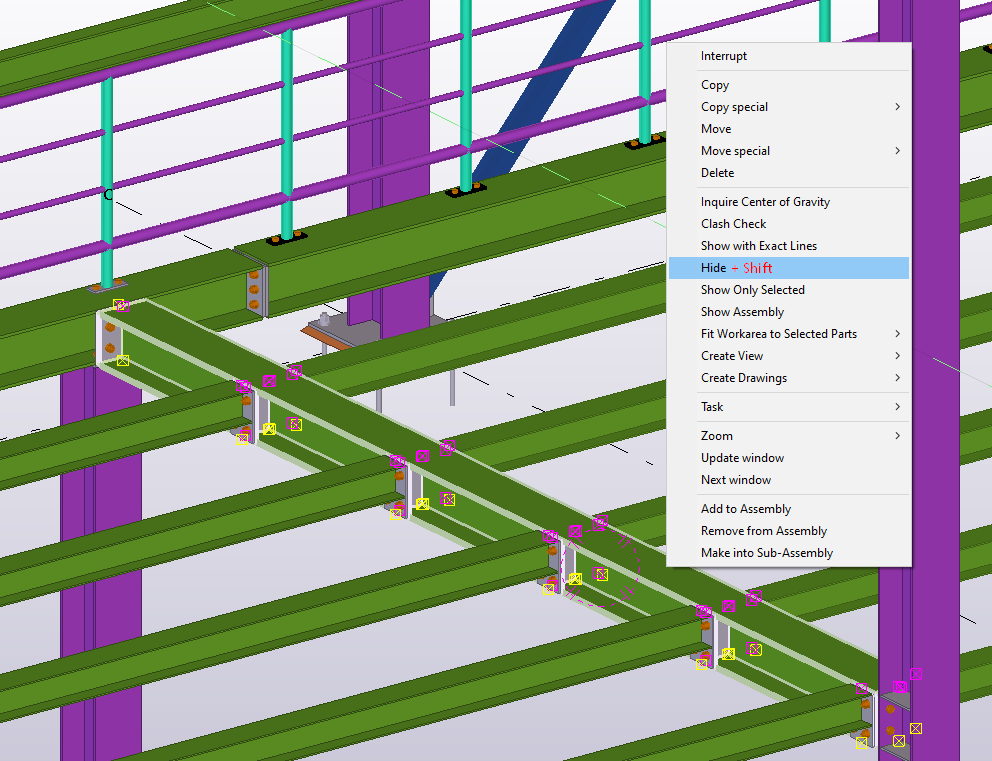
Task: Select Copy from the context menu
Action: click(x=789, y=85)
